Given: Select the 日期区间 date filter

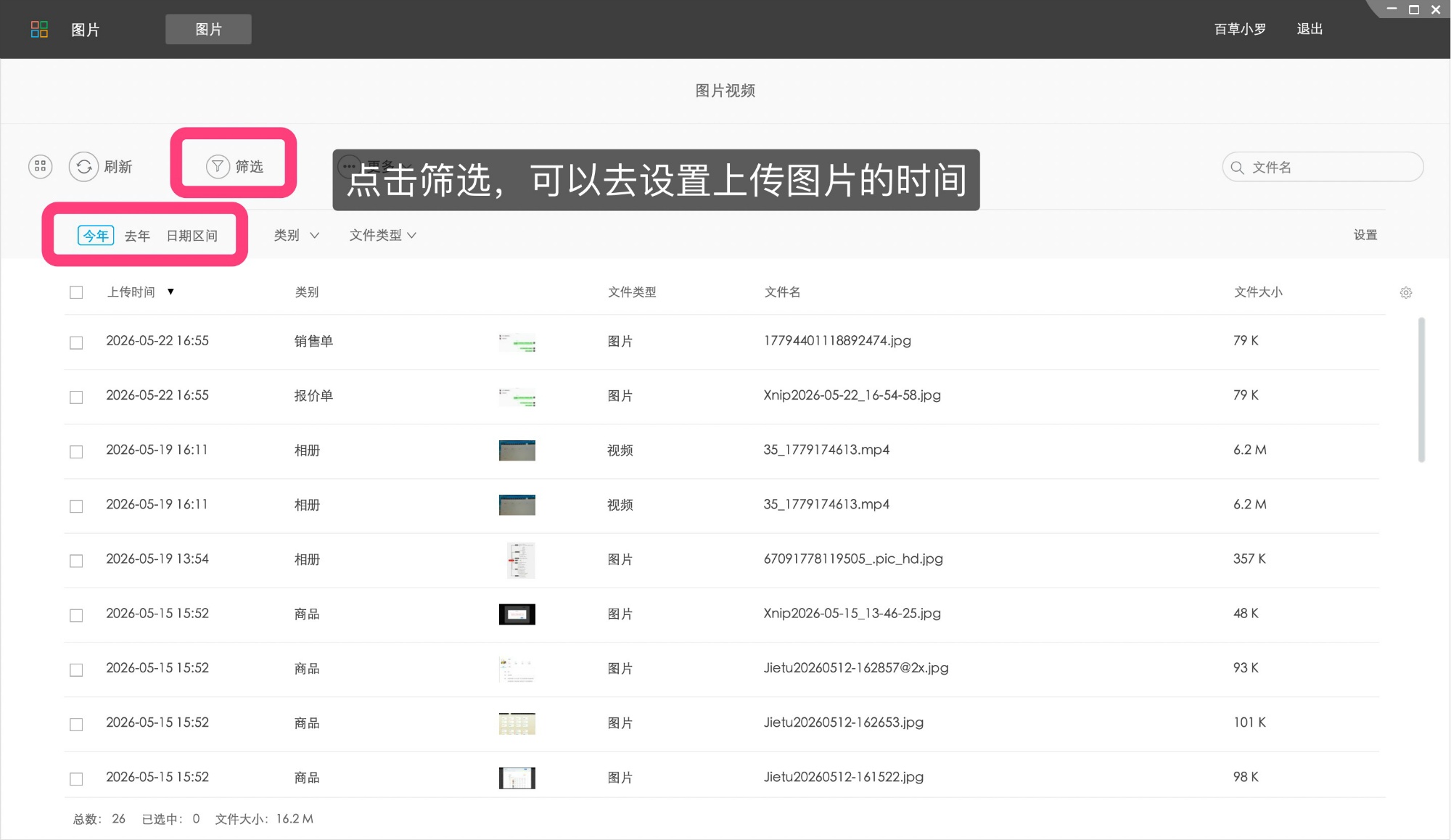Looking at the screenshot, I should tap(192, 236).
